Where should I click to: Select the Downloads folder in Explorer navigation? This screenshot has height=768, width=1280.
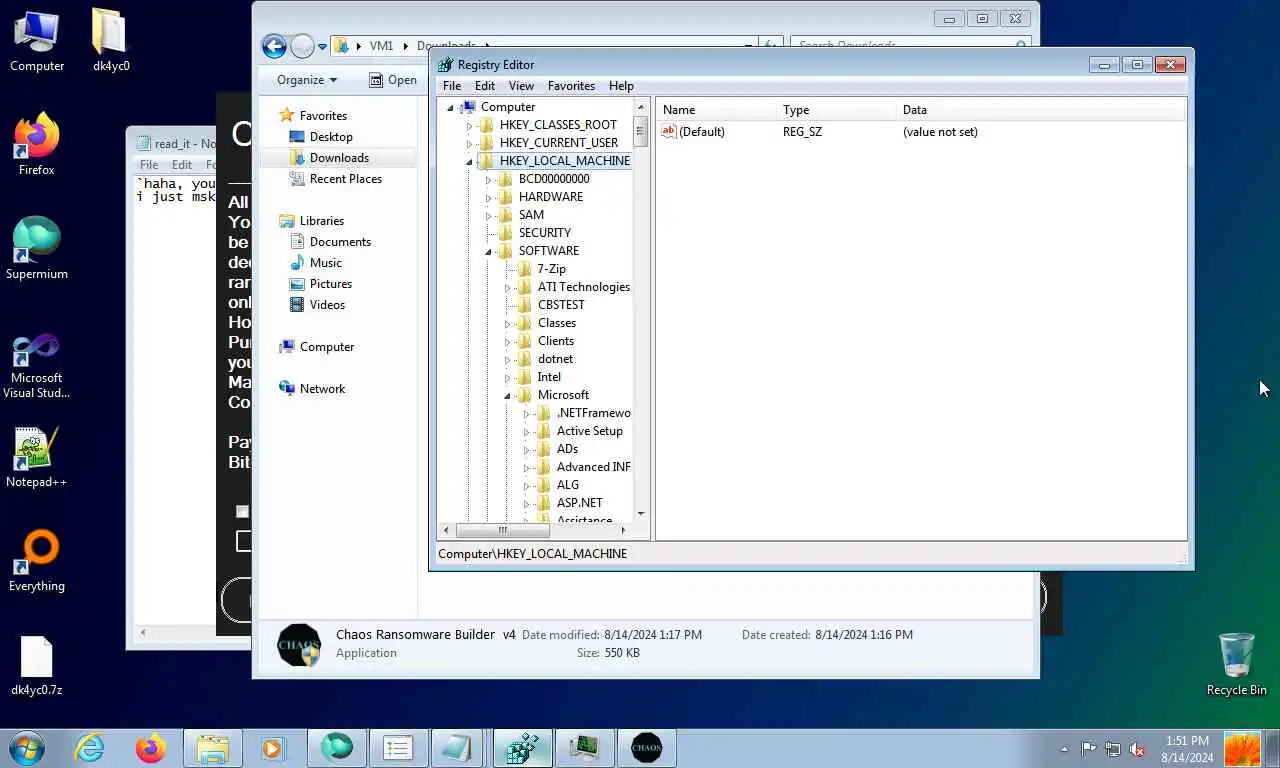pos(338,158)
